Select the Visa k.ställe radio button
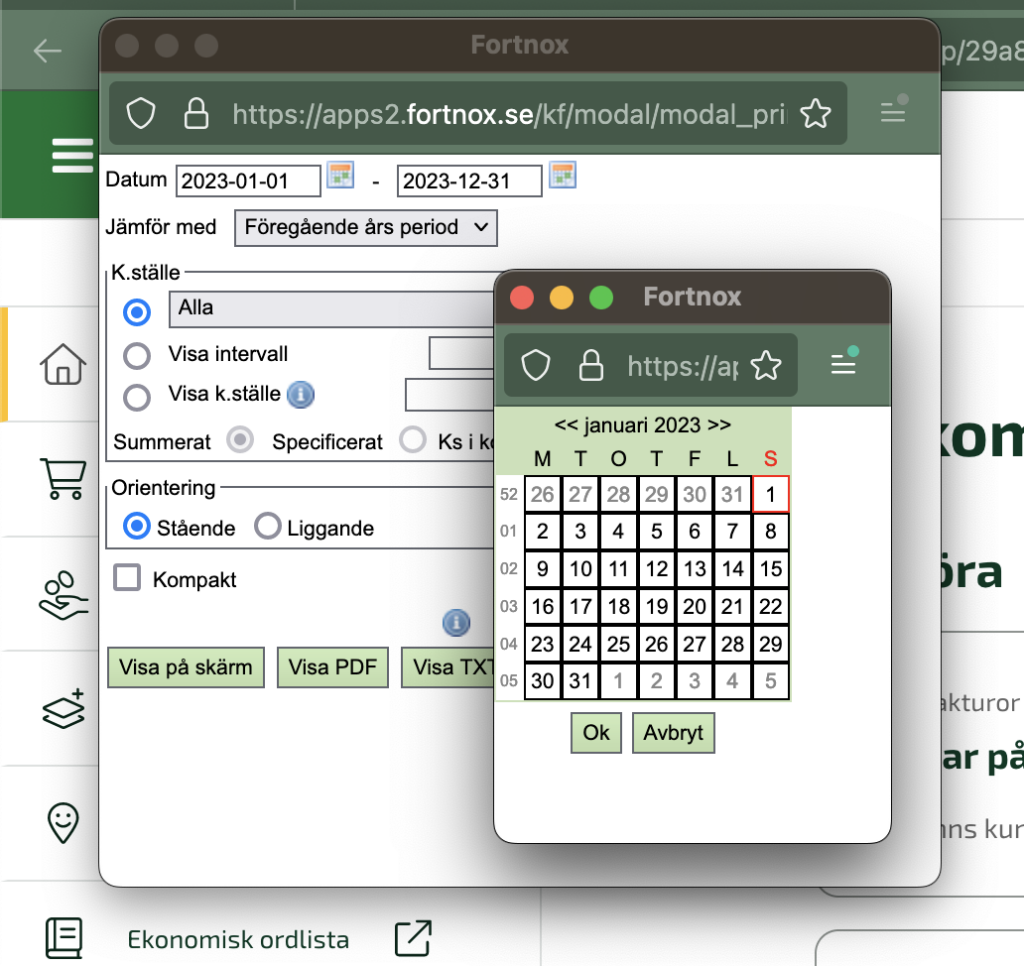The height and width of the screenshot is (966, 1024). (x=136, y=396)
